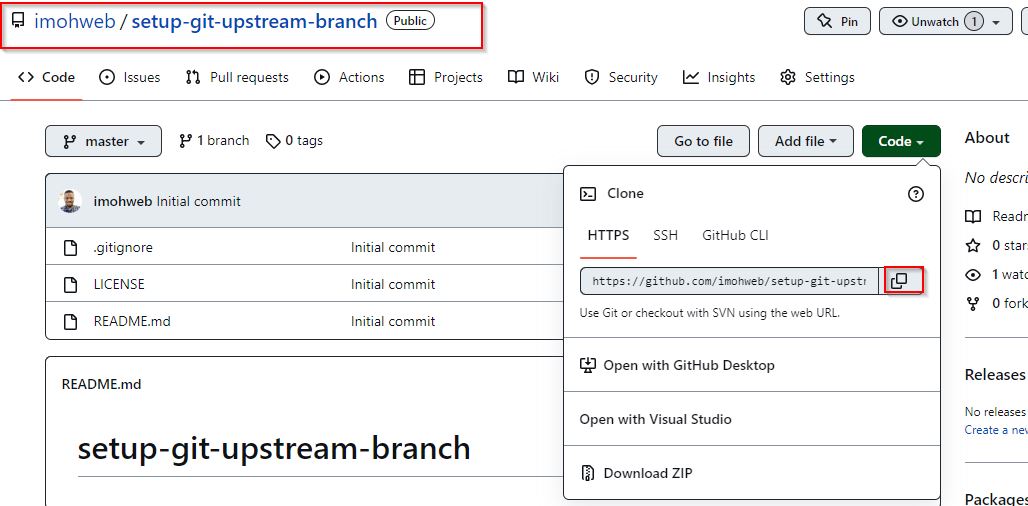
Task: Copy the clone URL with copy icon
Action: (x=900, y=281)
